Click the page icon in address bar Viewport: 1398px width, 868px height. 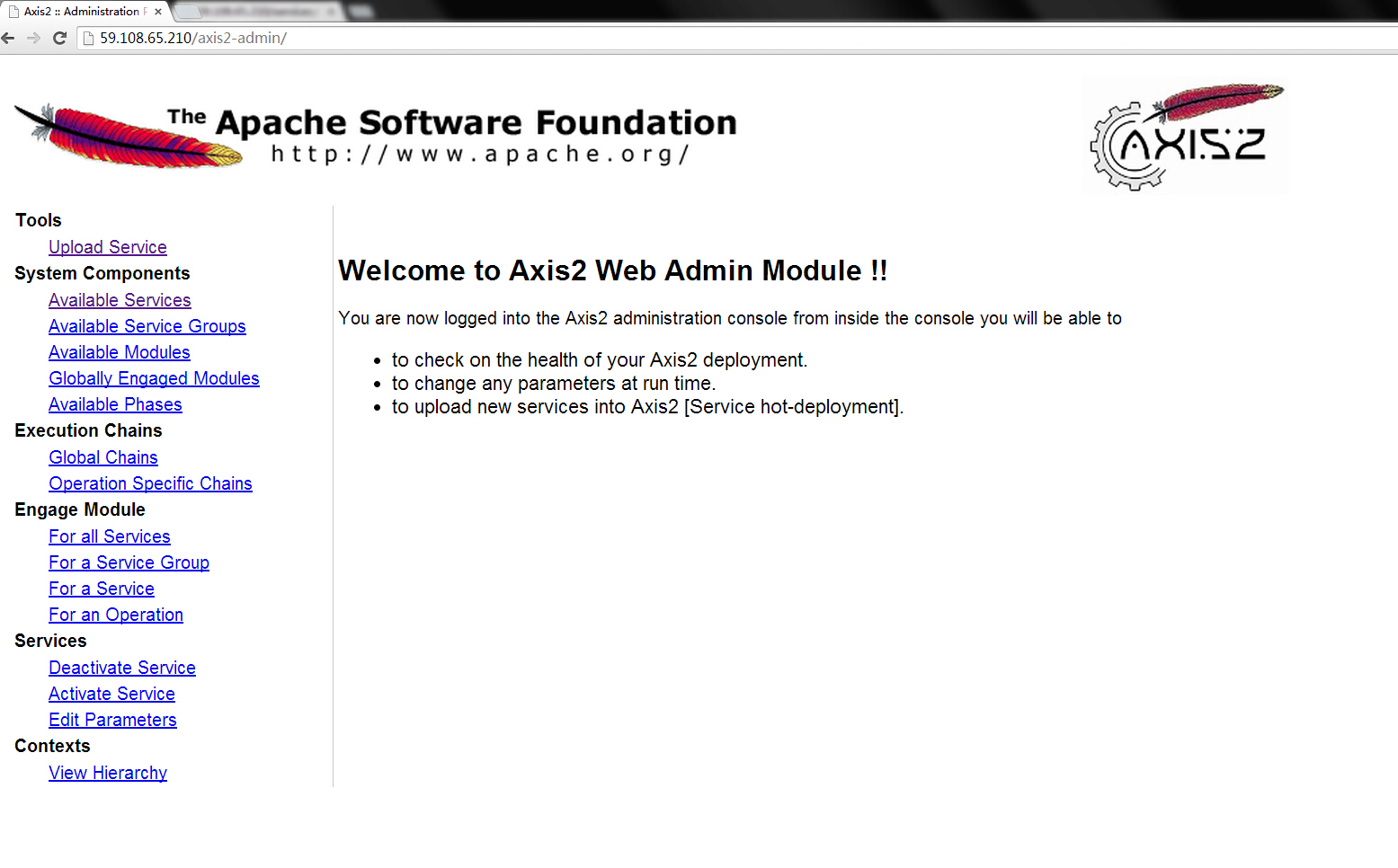click(88, 38)
